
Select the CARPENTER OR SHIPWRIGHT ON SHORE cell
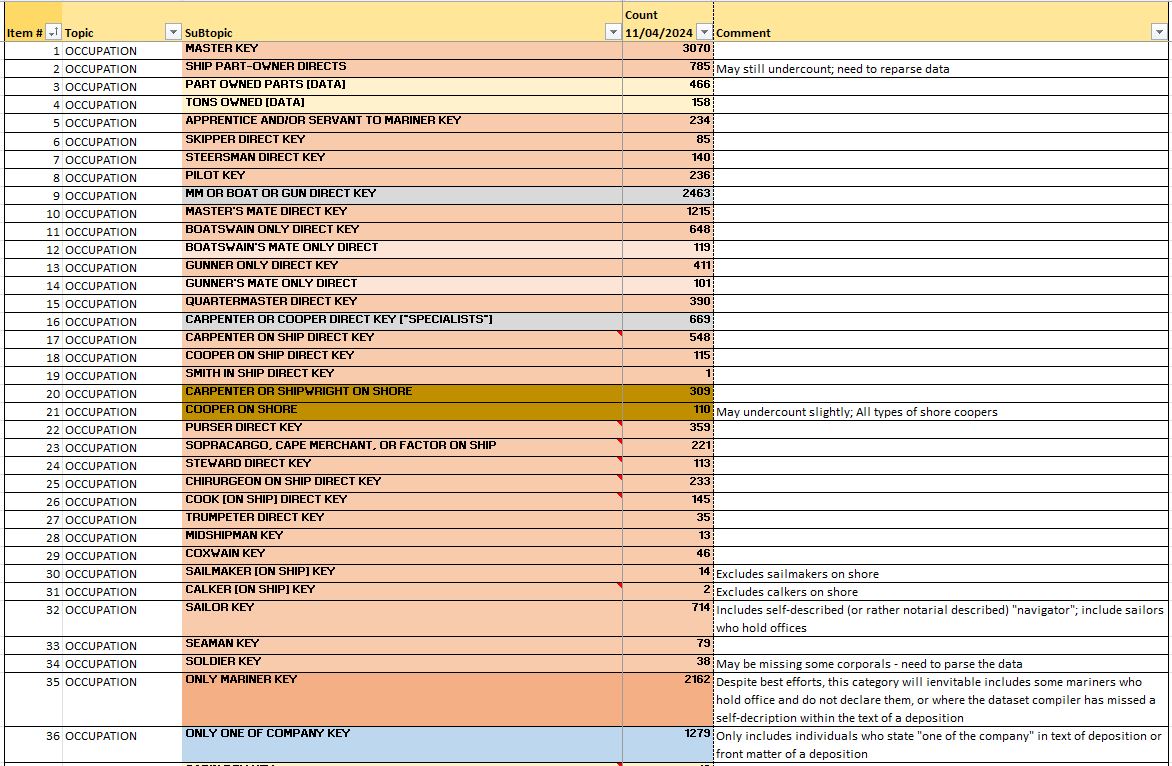tap(400, 391)
